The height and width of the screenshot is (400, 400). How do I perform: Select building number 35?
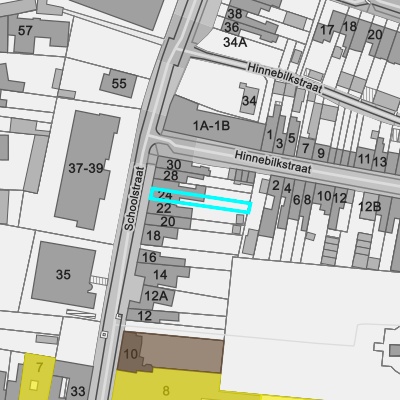pyautogui.click(x=63, y=275)
